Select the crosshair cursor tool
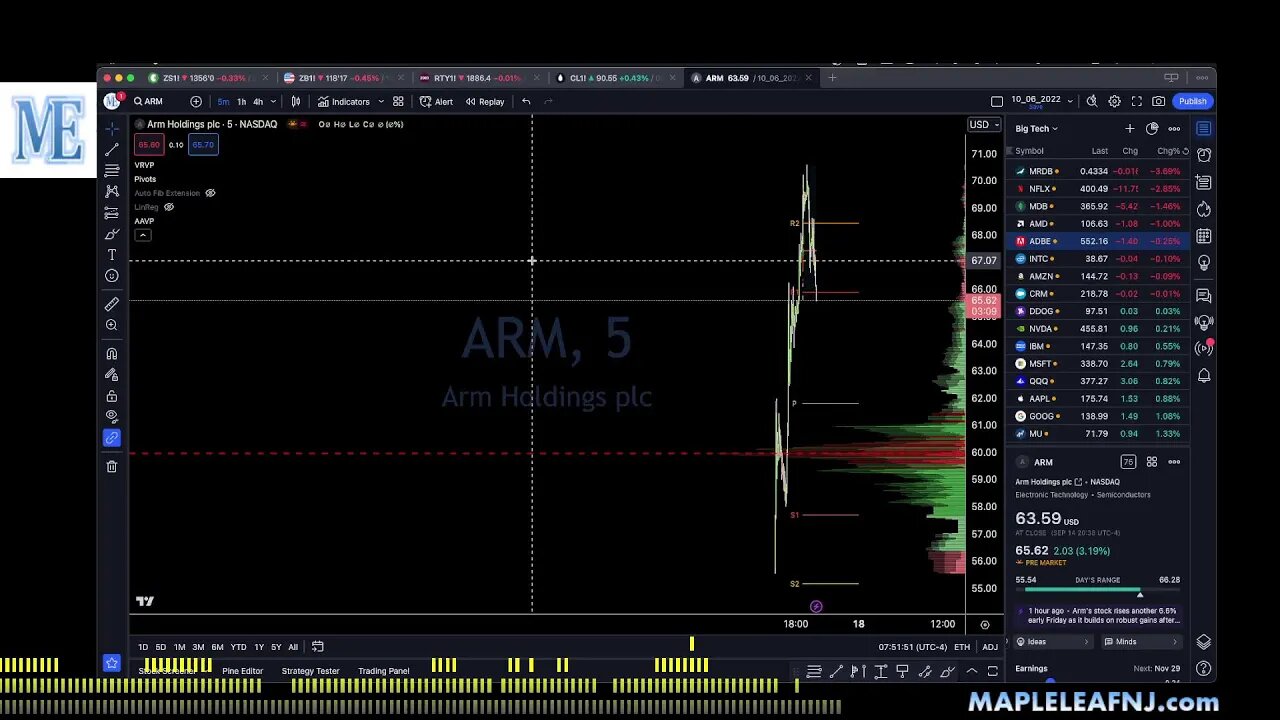This screenshot has width=1280, height=720. pyautogui.click(x=112, y=128)
